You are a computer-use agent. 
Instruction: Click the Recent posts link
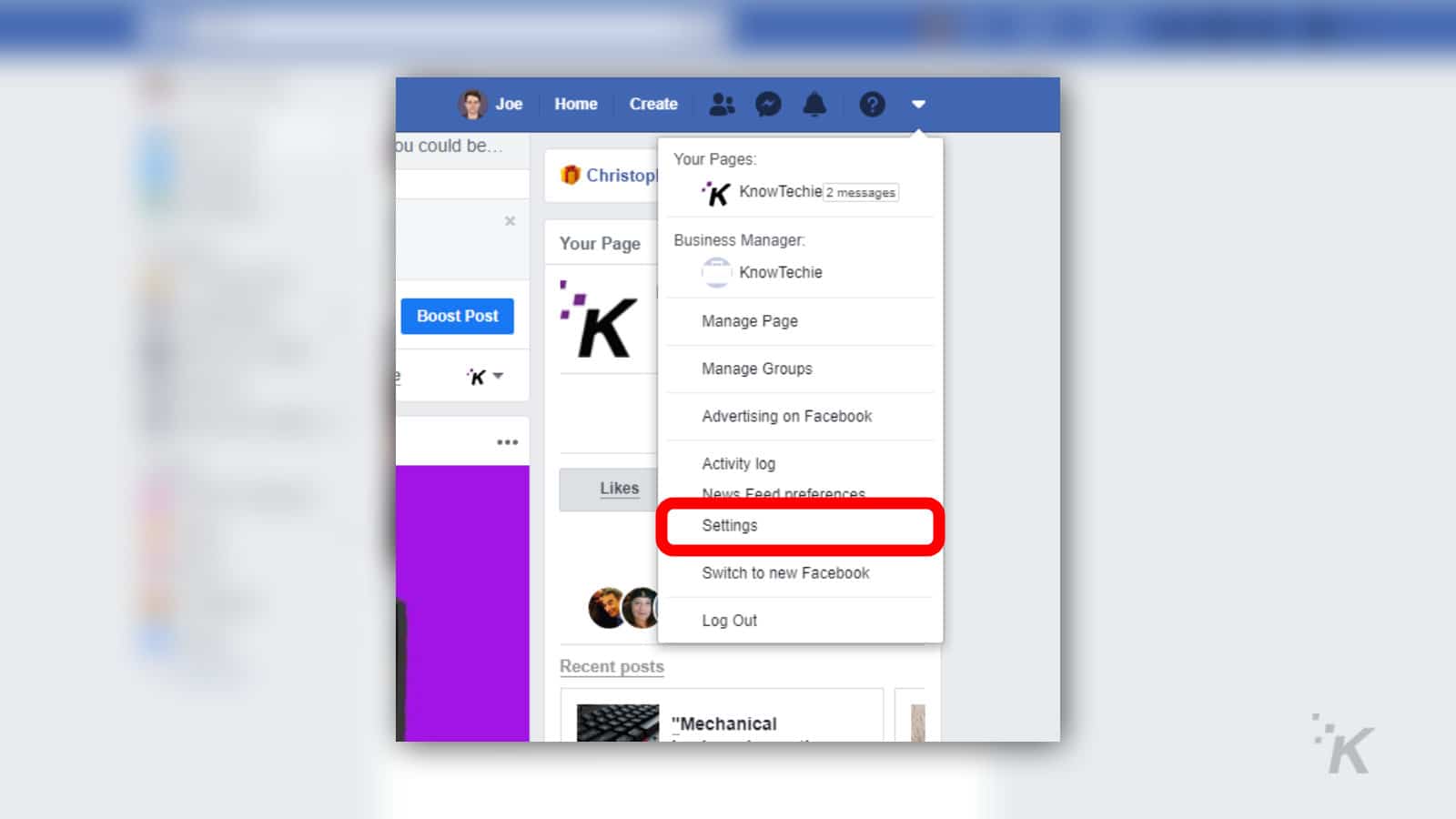click(x=612, y=666)
